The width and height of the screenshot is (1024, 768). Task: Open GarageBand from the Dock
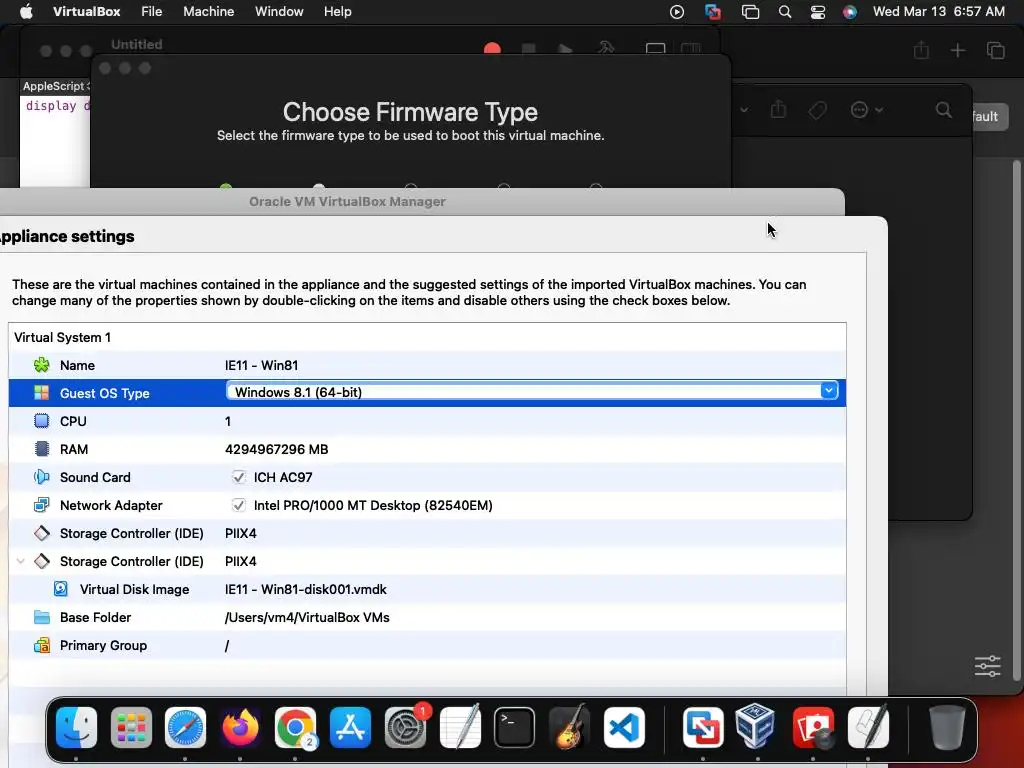coord(569,727)
